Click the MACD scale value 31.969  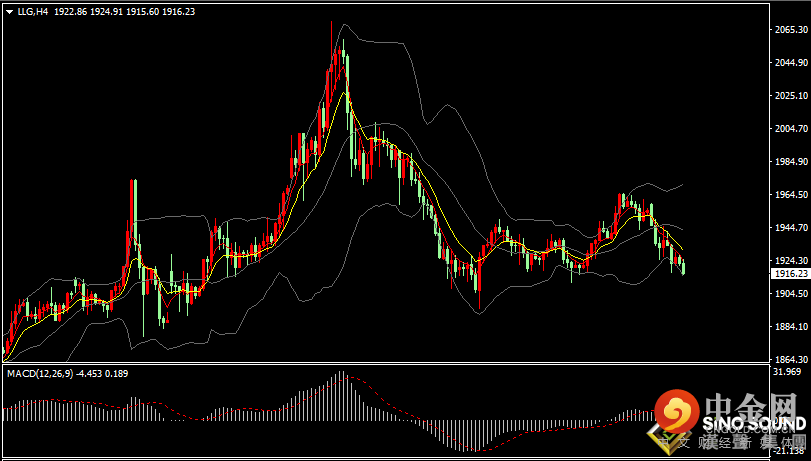[x=788, y=372]
